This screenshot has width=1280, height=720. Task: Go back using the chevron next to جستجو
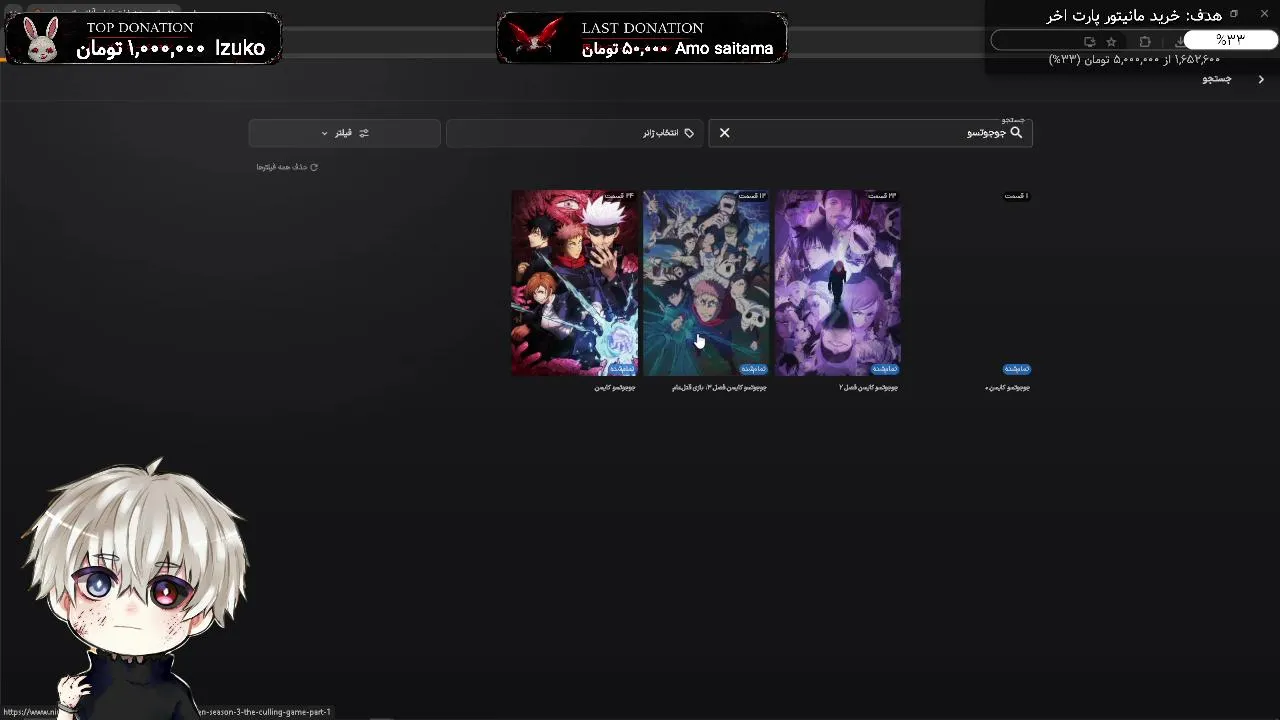(1261, 79)
